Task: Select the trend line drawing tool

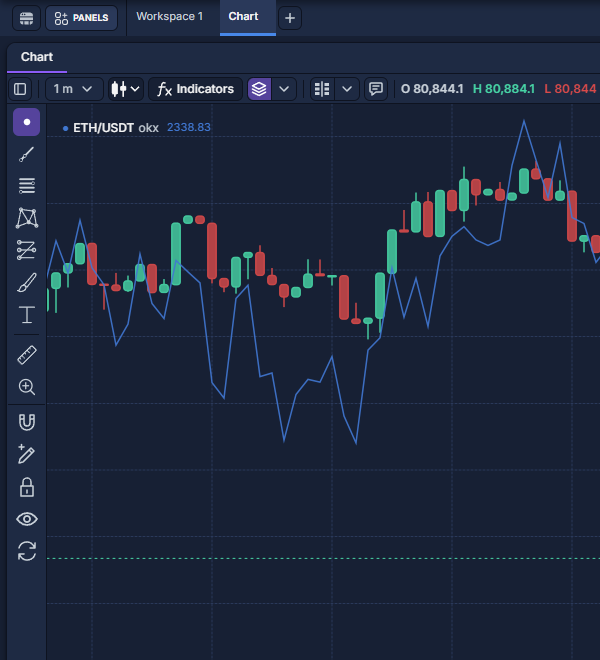Action: [x=27, y=154]
